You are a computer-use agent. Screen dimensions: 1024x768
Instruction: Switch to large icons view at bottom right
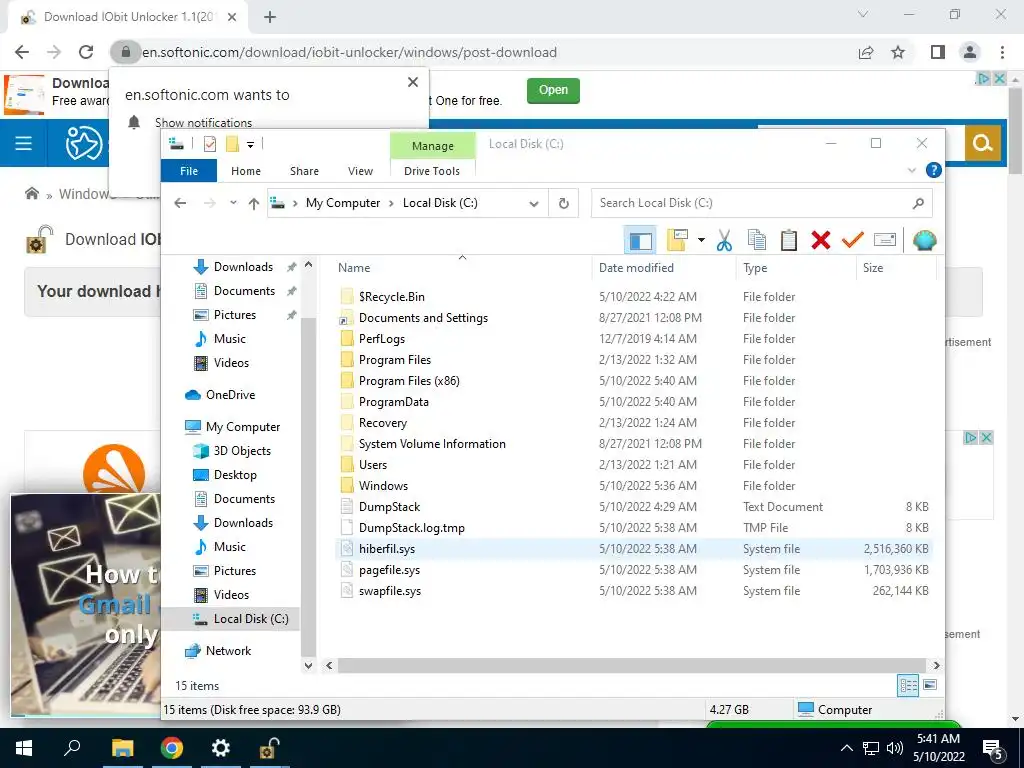click(x=930, y=685)
